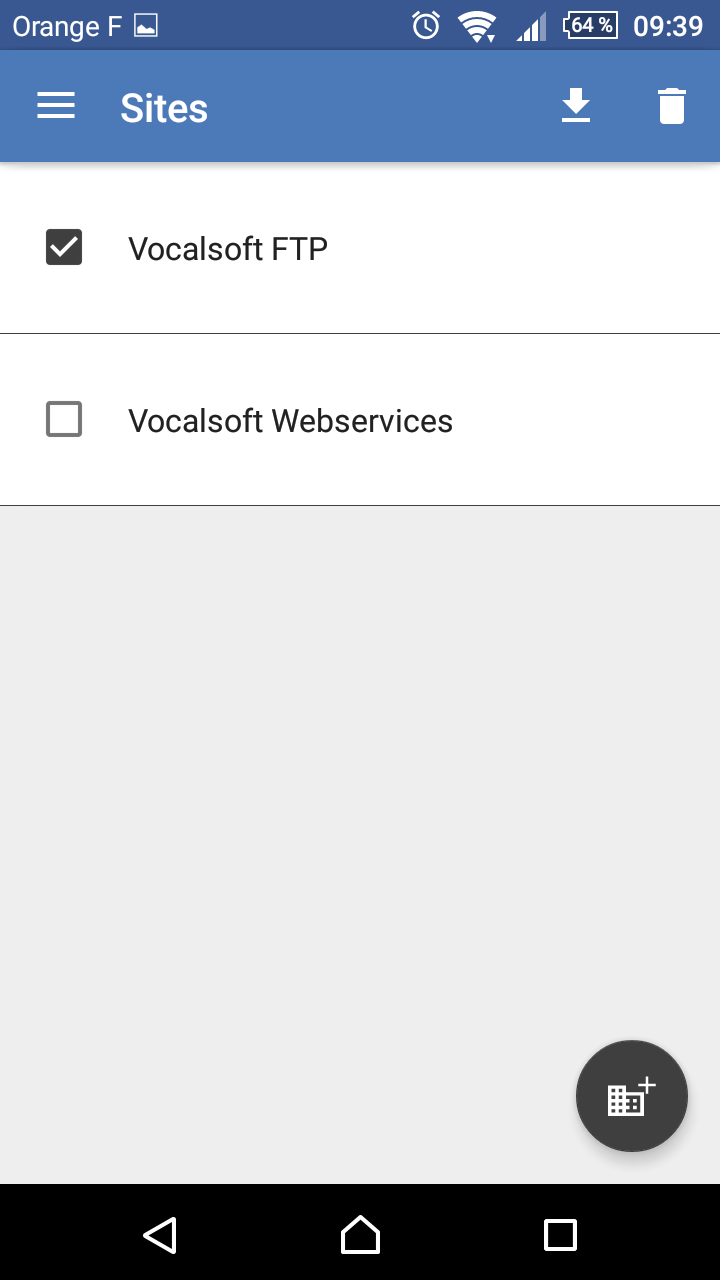This screenshot has width=720, height=1280.
Task: Tap the add site floating button
Action: pos(632,1096)
